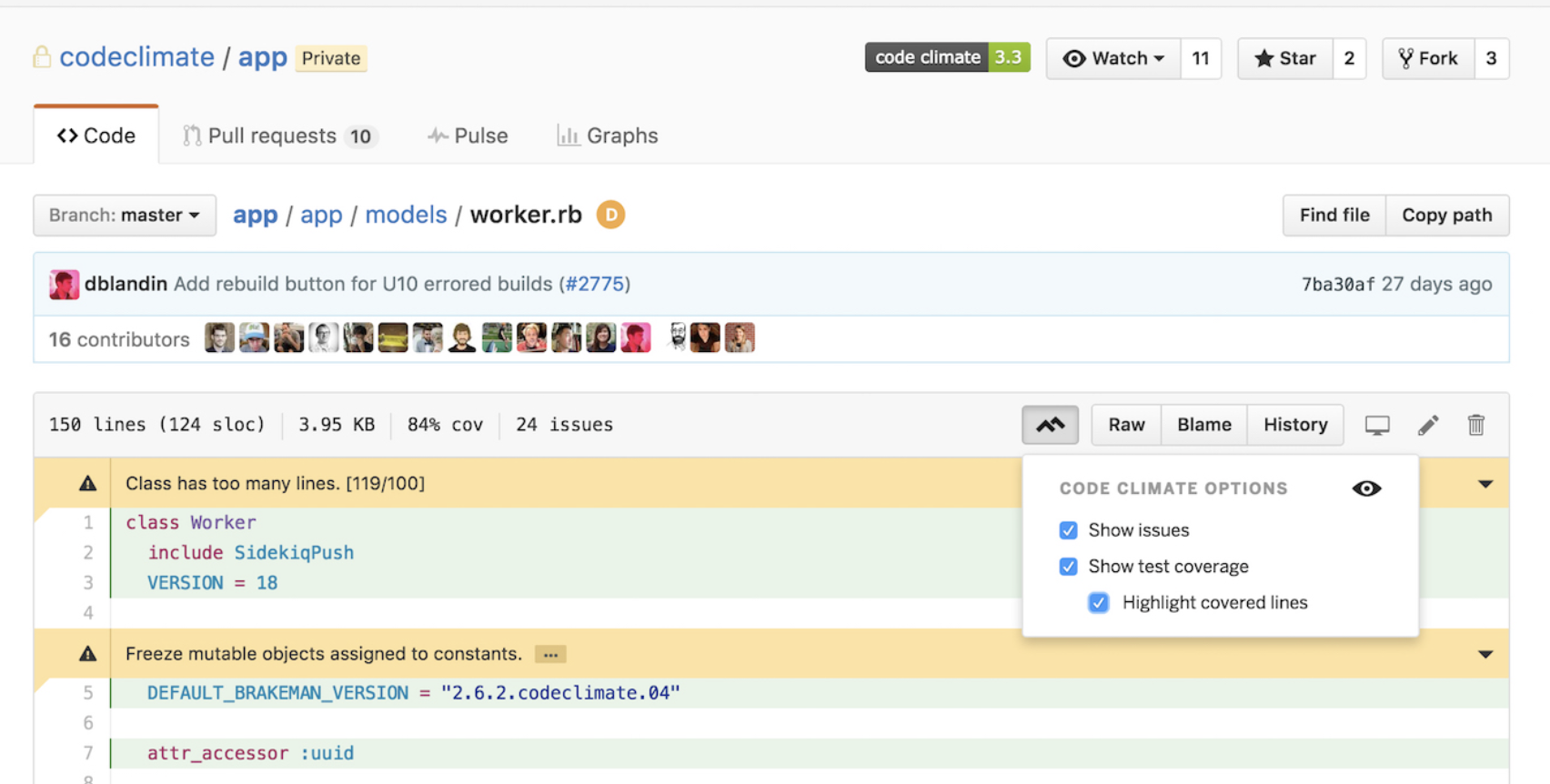Click the 16 contributors text

click(119, 339)
